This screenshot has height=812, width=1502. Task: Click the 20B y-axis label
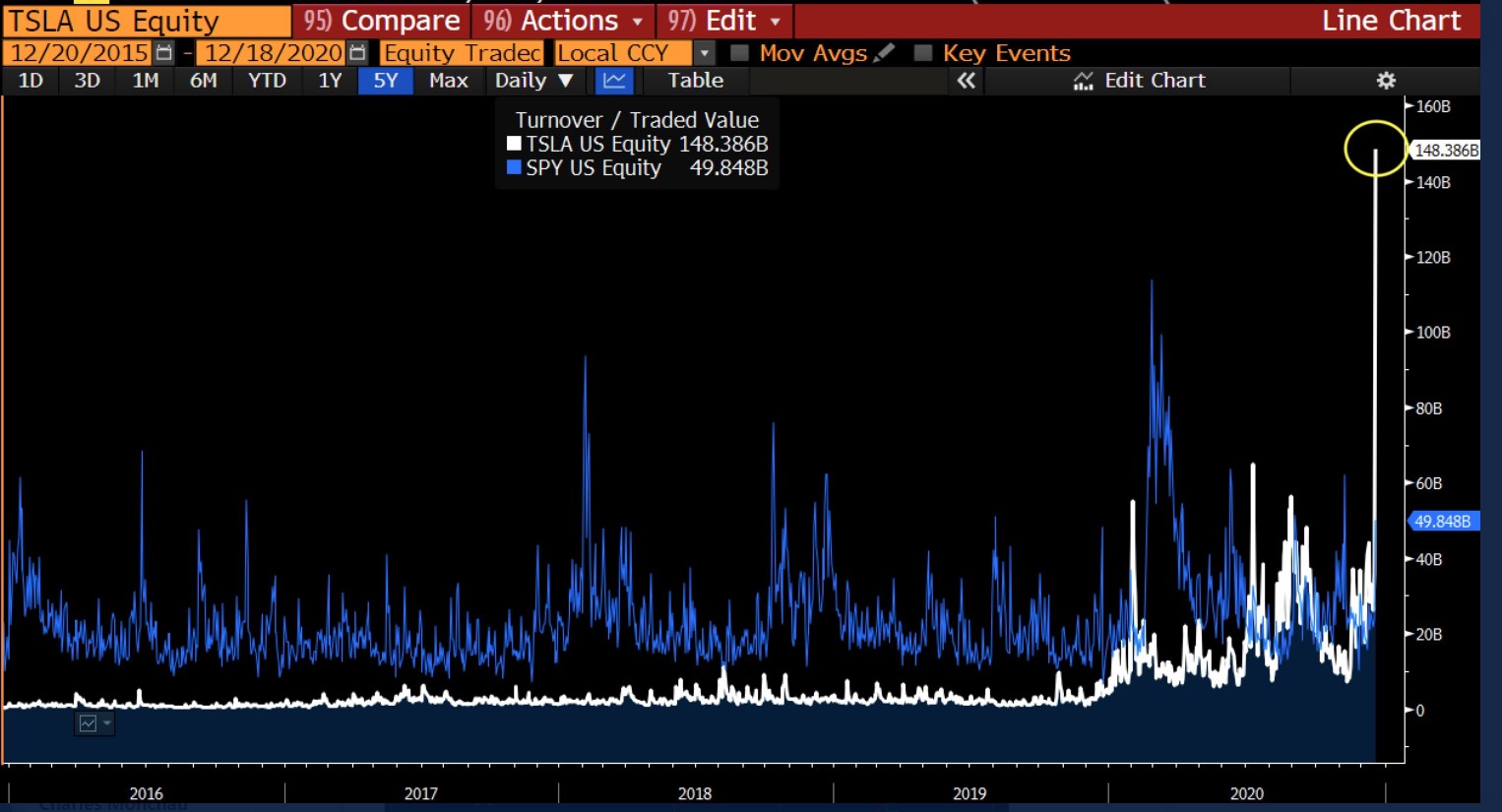1429,635
